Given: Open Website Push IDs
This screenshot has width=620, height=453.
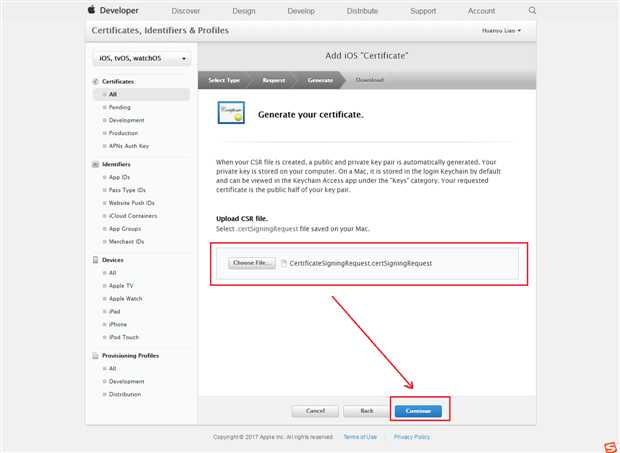Looking at the screenshot, I should (x=132, y=203).
